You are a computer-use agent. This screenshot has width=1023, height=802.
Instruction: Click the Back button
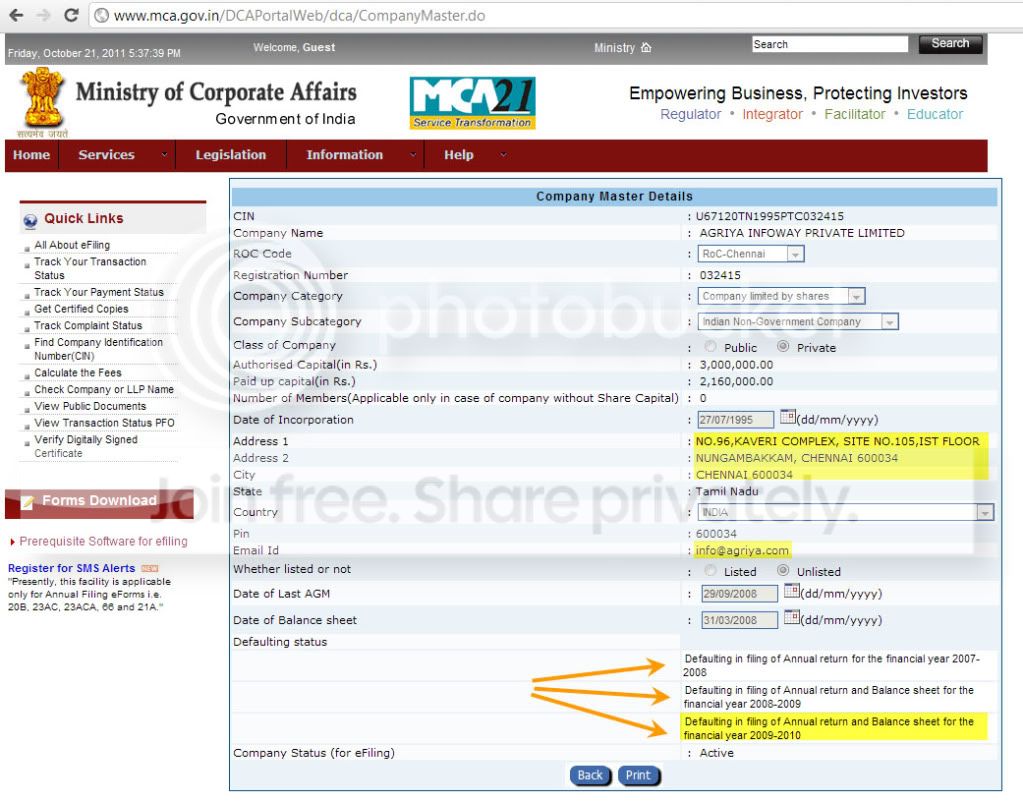(590, 775)
